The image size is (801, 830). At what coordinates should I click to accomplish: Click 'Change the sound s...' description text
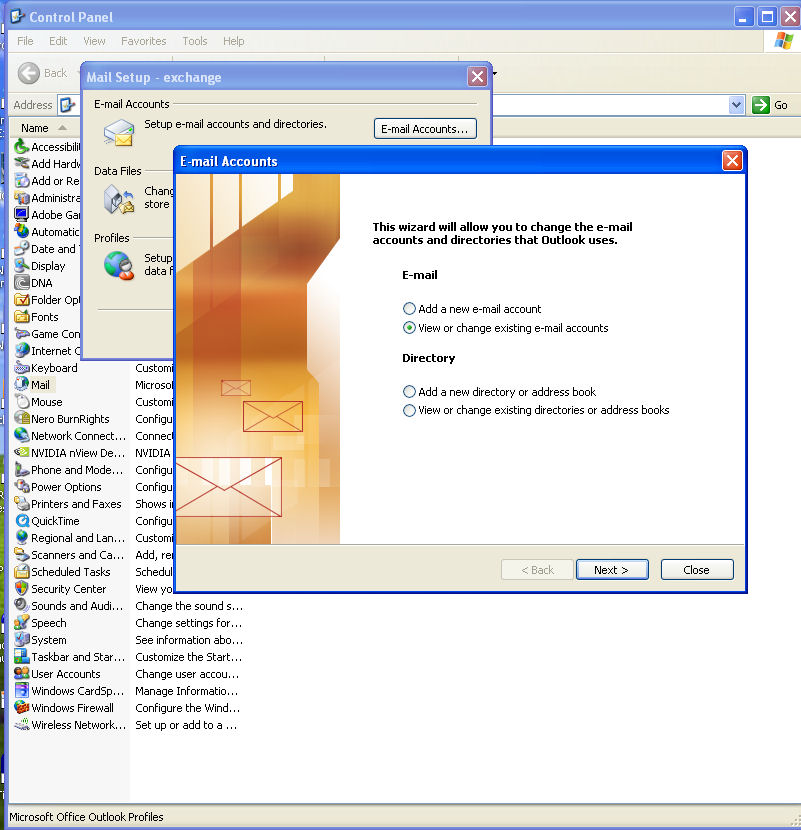(189, 606)
